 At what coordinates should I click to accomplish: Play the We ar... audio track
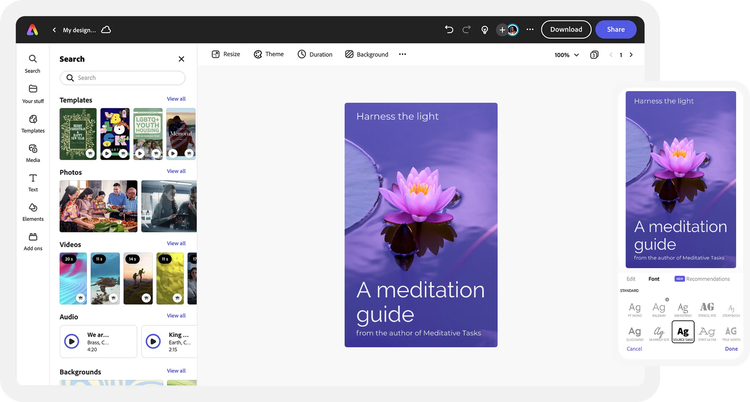72,341
